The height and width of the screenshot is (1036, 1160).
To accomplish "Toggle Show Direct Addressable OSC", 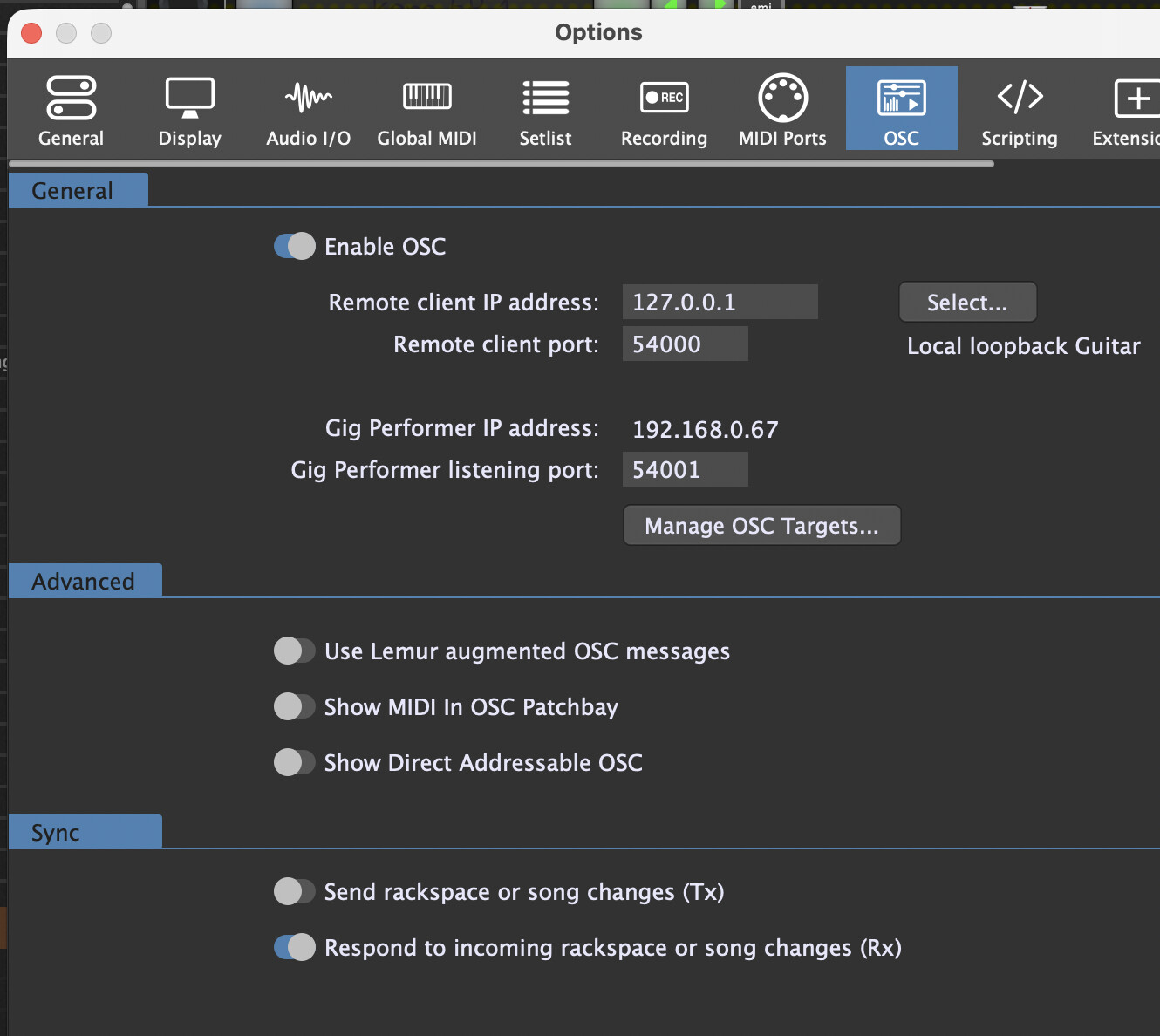I will tap(295, 762).
